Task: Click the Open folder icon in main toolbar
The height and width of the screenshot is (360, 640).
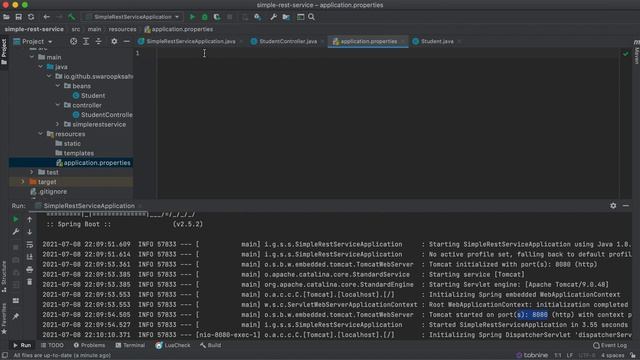Action: (6, 17)
